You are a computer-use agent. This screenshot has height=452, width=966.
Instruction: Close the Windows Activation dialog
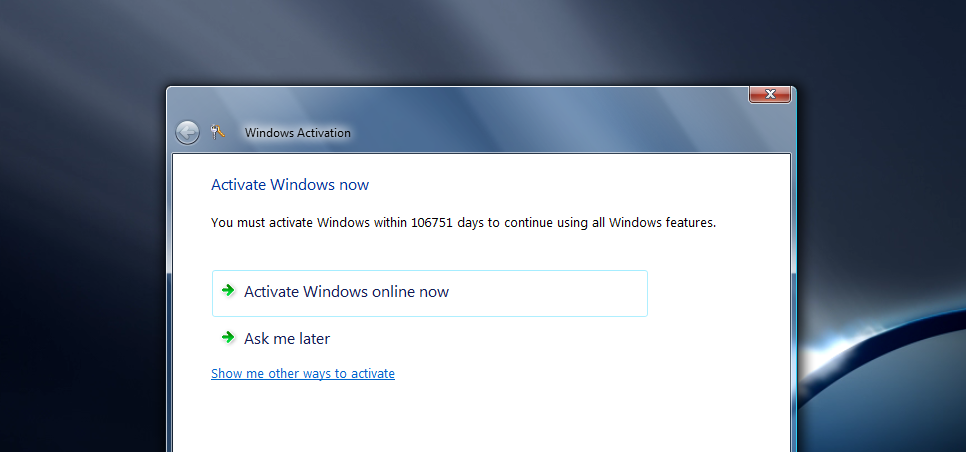pos(769,94)
